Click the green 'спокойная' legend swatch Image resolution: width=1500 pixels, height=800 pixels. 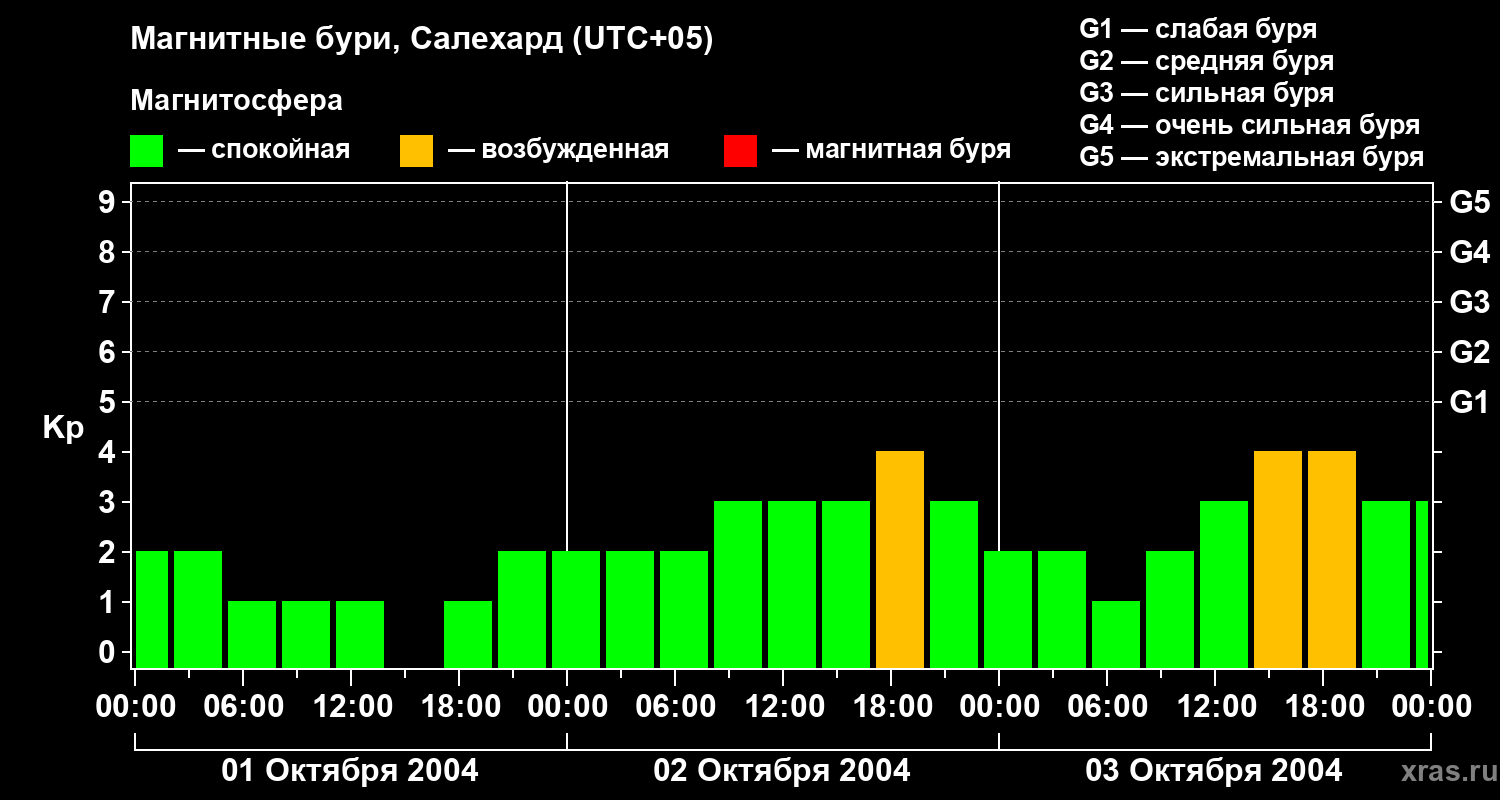(147, 151)
